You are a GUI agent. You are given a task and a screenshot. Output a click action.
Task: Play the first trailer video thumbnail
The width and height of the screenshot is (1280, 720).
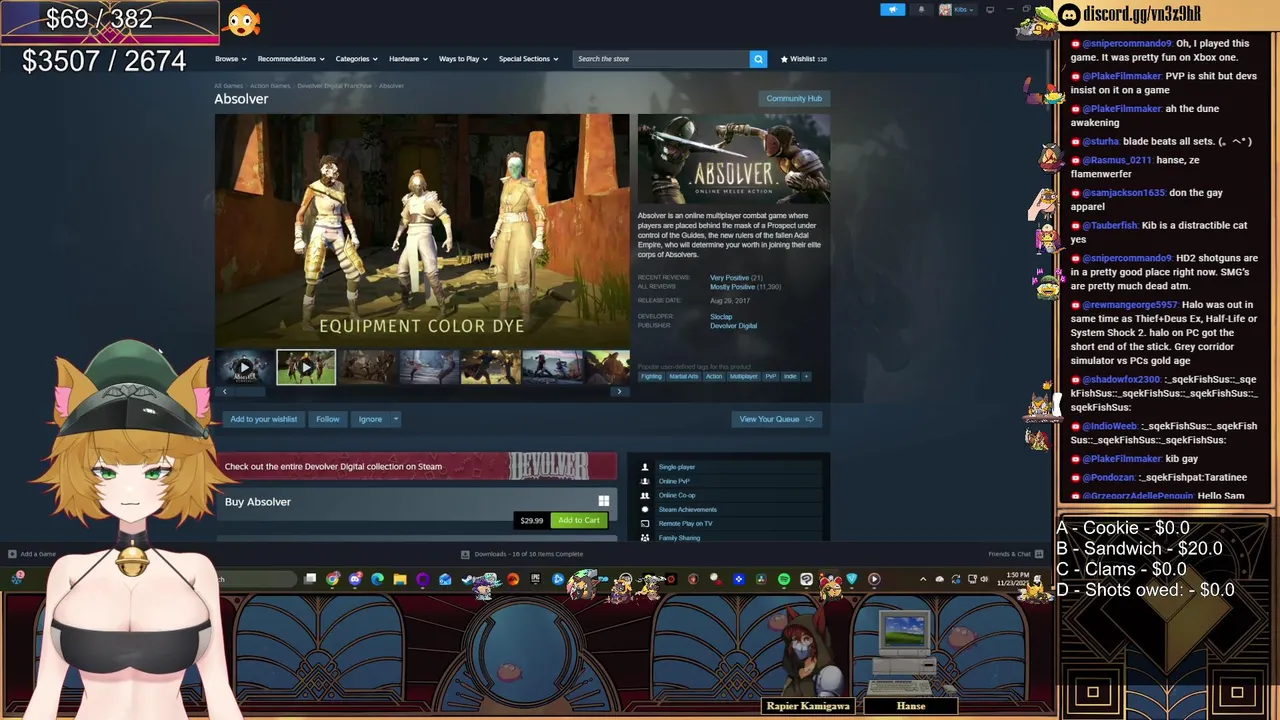pos(244,367)
